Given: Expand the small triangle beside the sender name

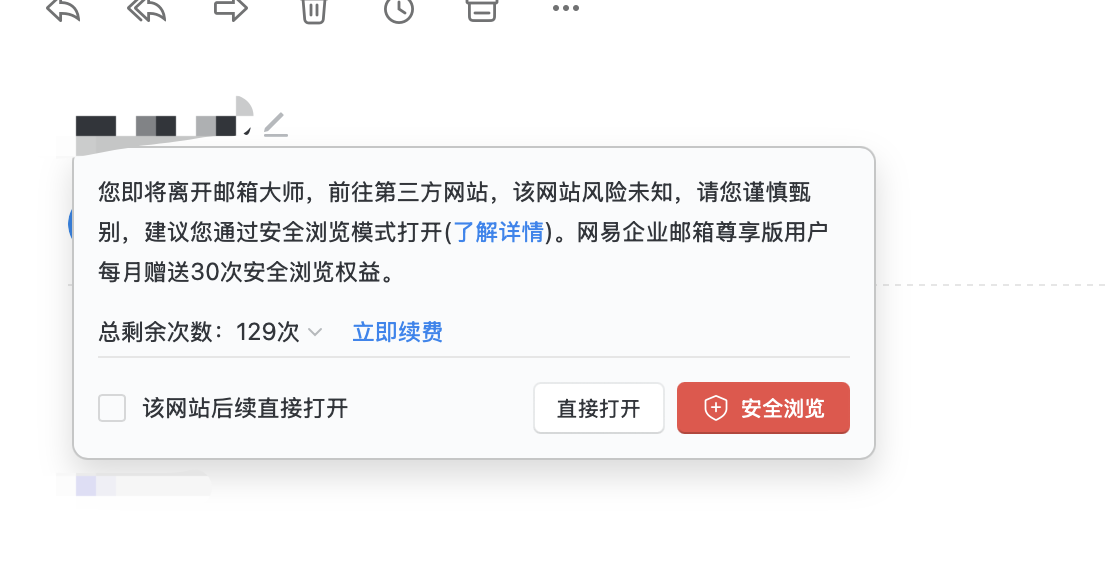Looking at the screenshot, I should (x=246, y=130).
